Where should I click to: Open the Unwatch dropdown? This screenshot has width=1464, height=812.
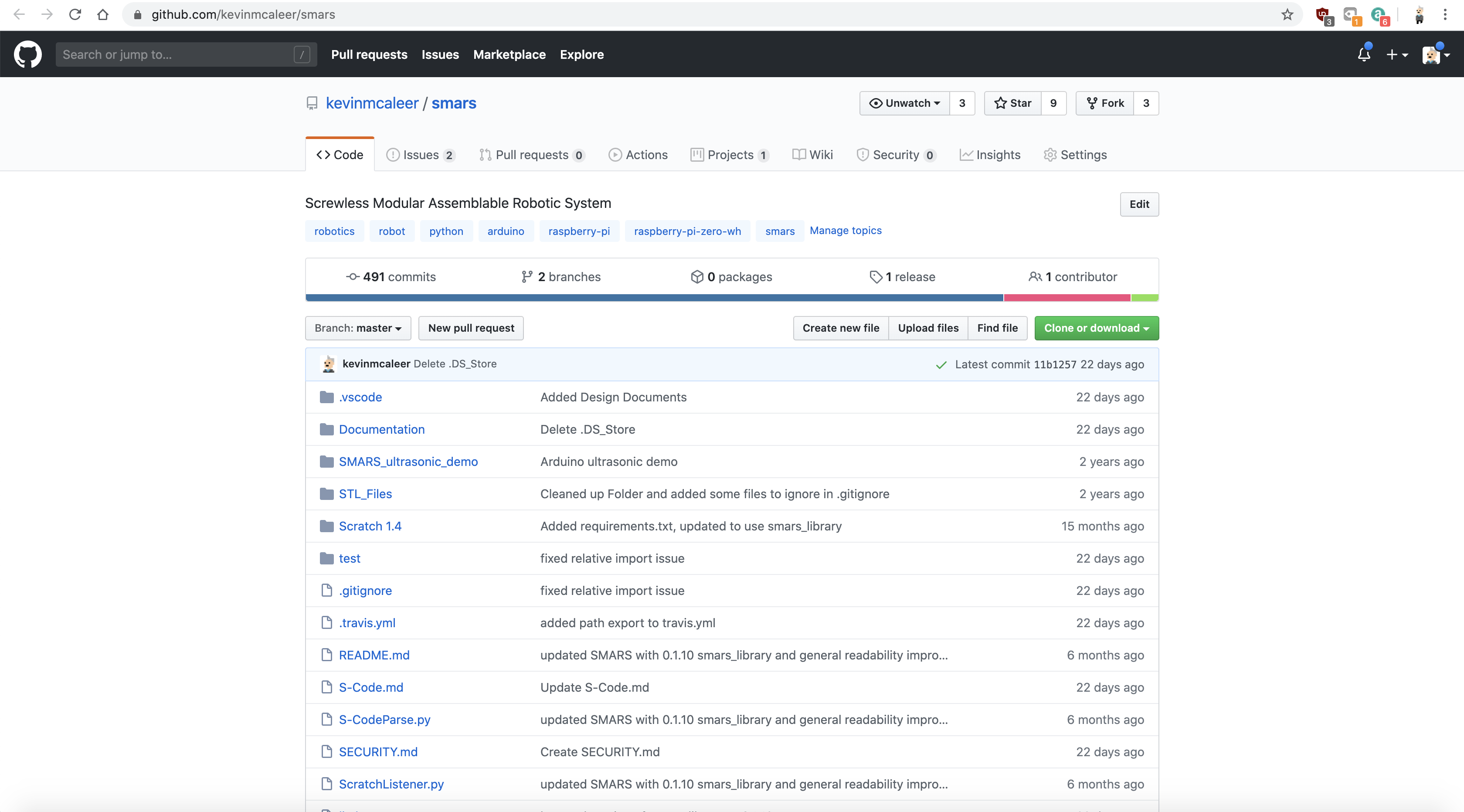[905, 103]
